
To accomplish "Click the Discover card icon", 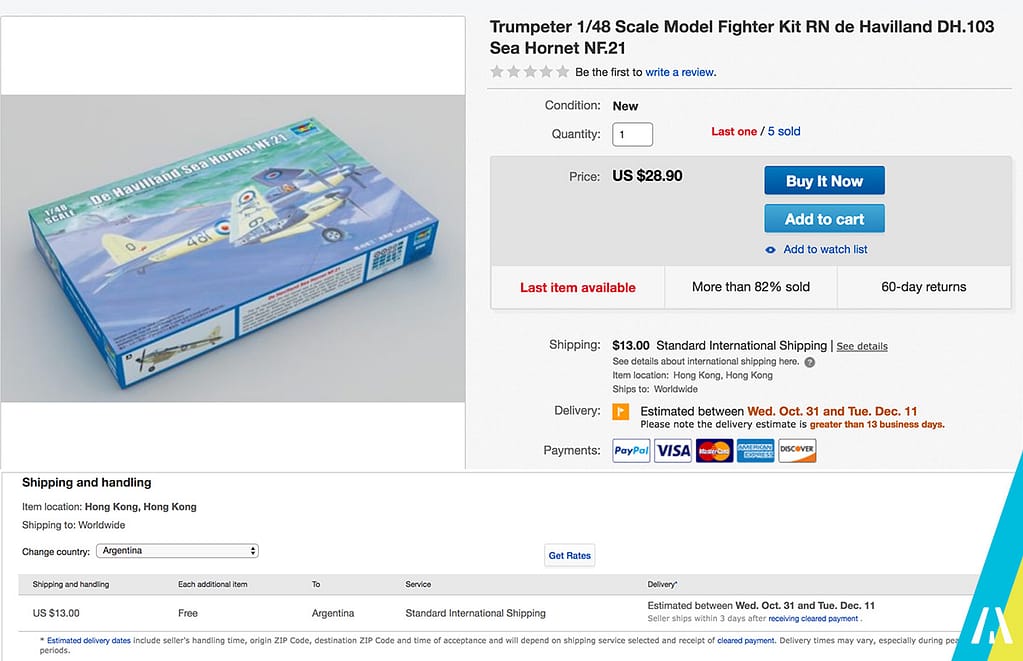I will 797,450.
